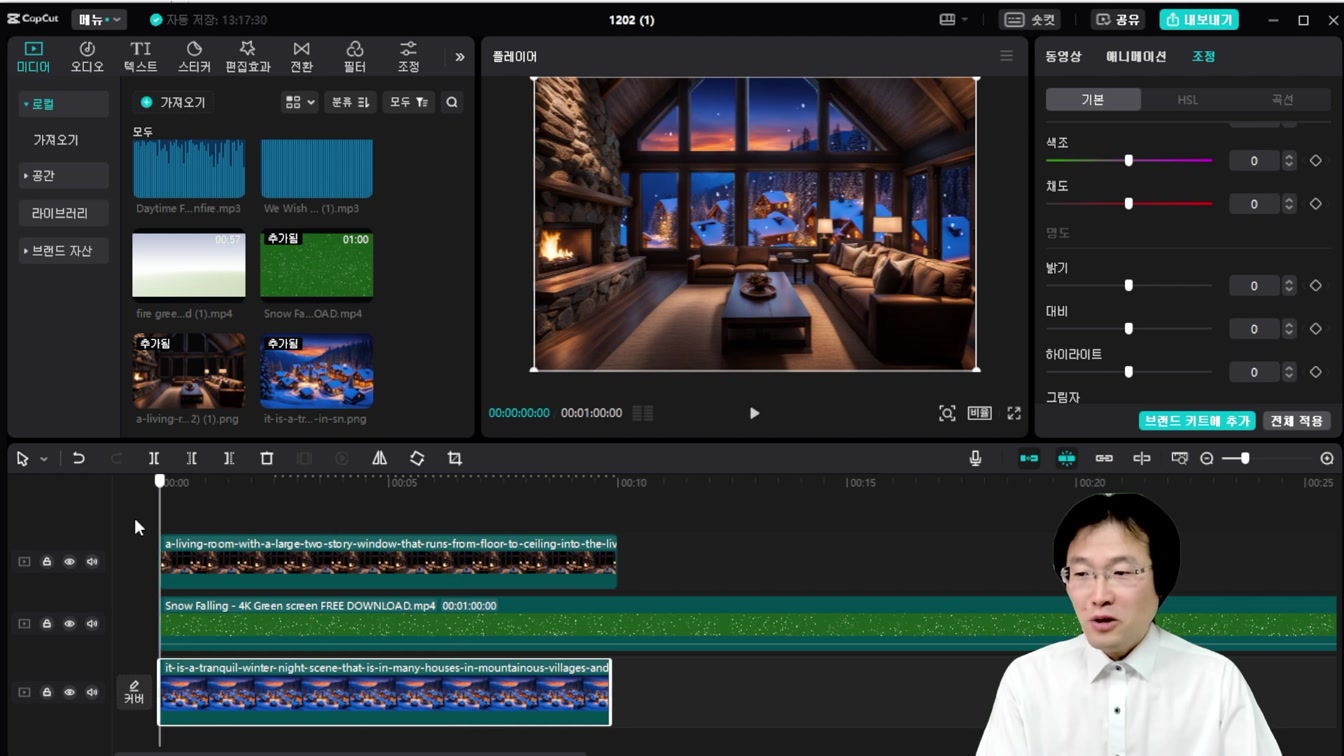Click the 커버 cover edit button
Image resolution: width=1344 pixels, height=756 pixels.
[134, 692]
